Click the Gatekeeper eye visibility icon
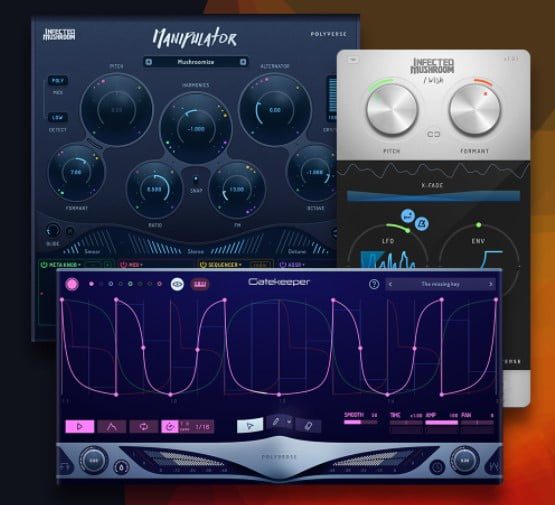The height and width of the screenshot is (505, 555). click(x=177, y=284)
